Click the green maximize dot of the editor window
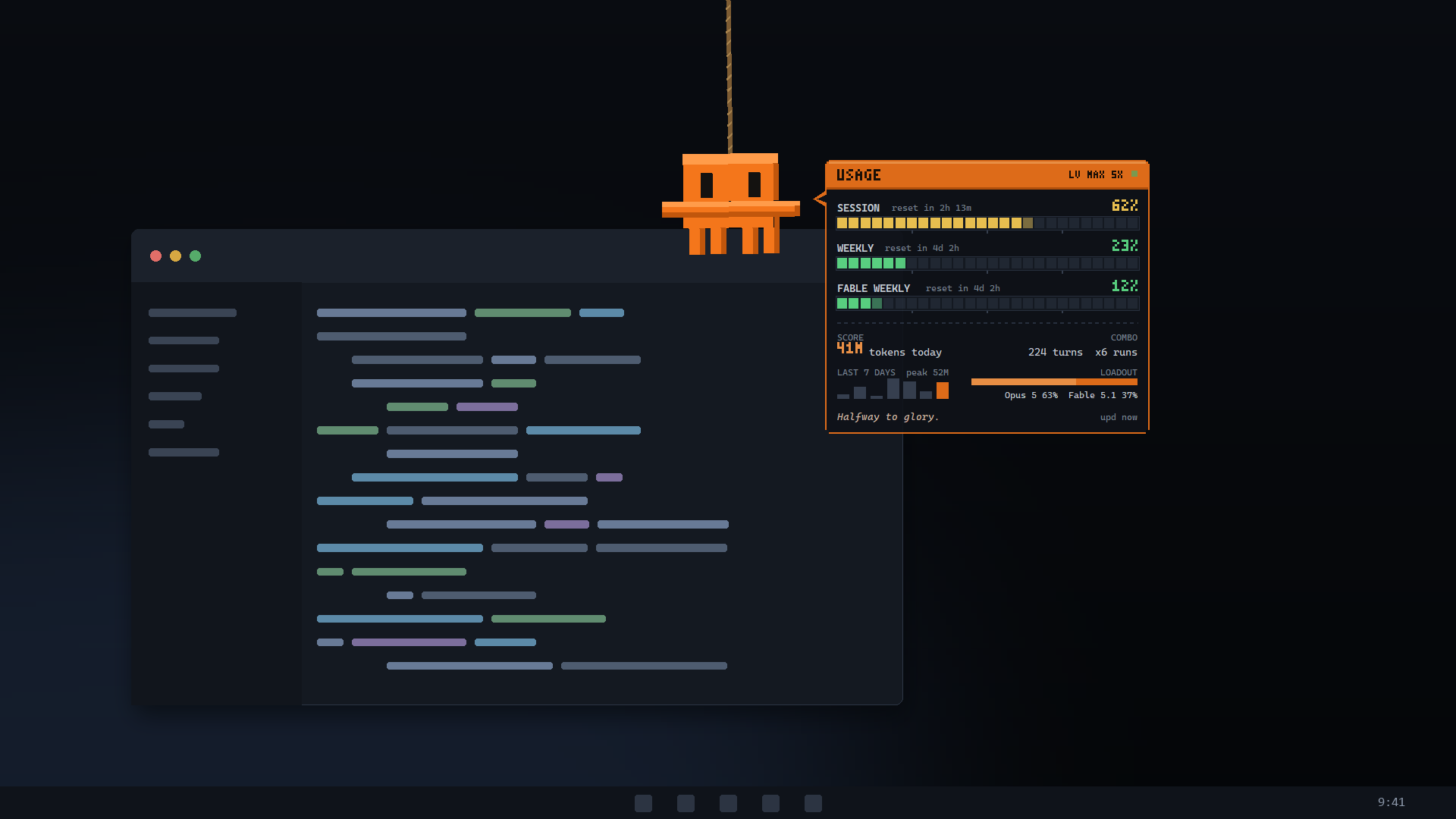 pyautogui.click(x=195, y=256)
